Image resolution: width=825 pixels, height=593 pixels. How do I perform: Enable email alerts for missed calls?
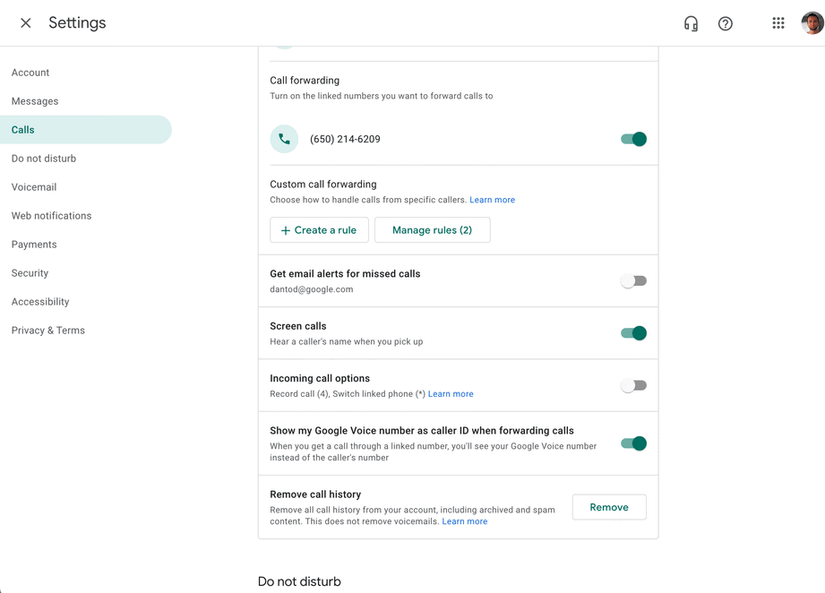click(x=634, y=281)
